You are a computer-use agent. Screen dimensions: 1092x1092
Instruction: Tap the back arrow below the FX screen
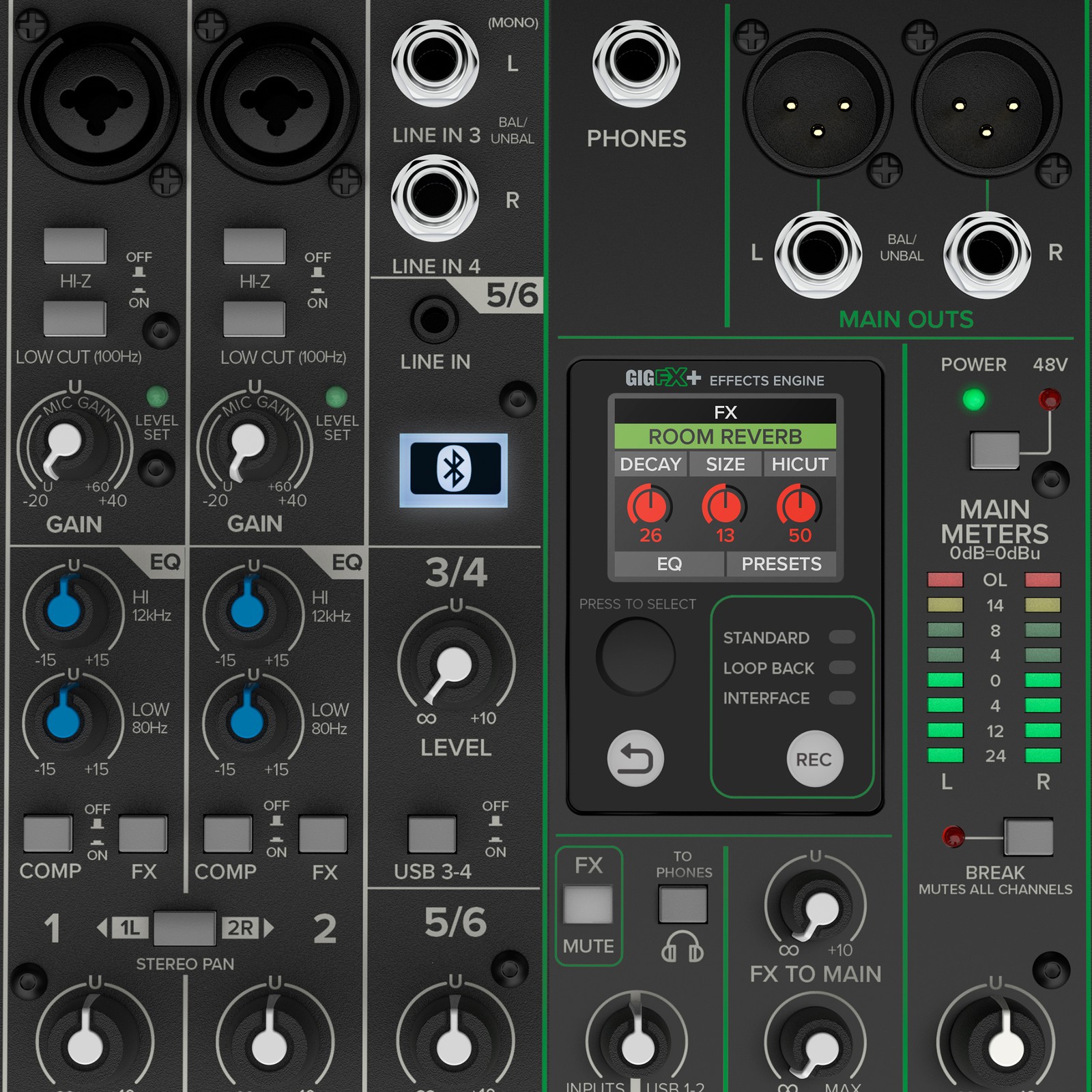click(x=635, y=758)
